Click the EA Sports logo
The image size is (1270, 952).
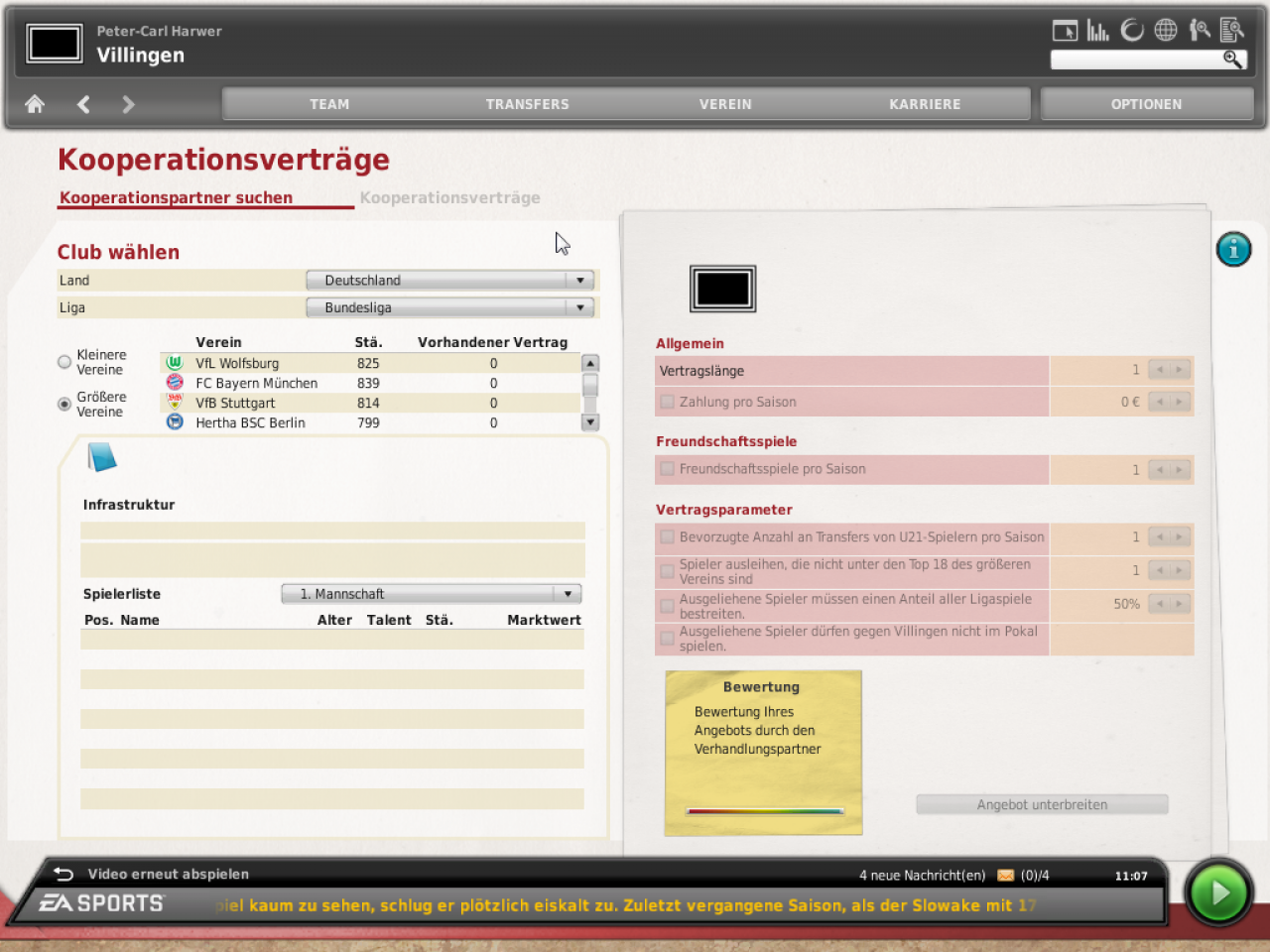click(101, 903)
